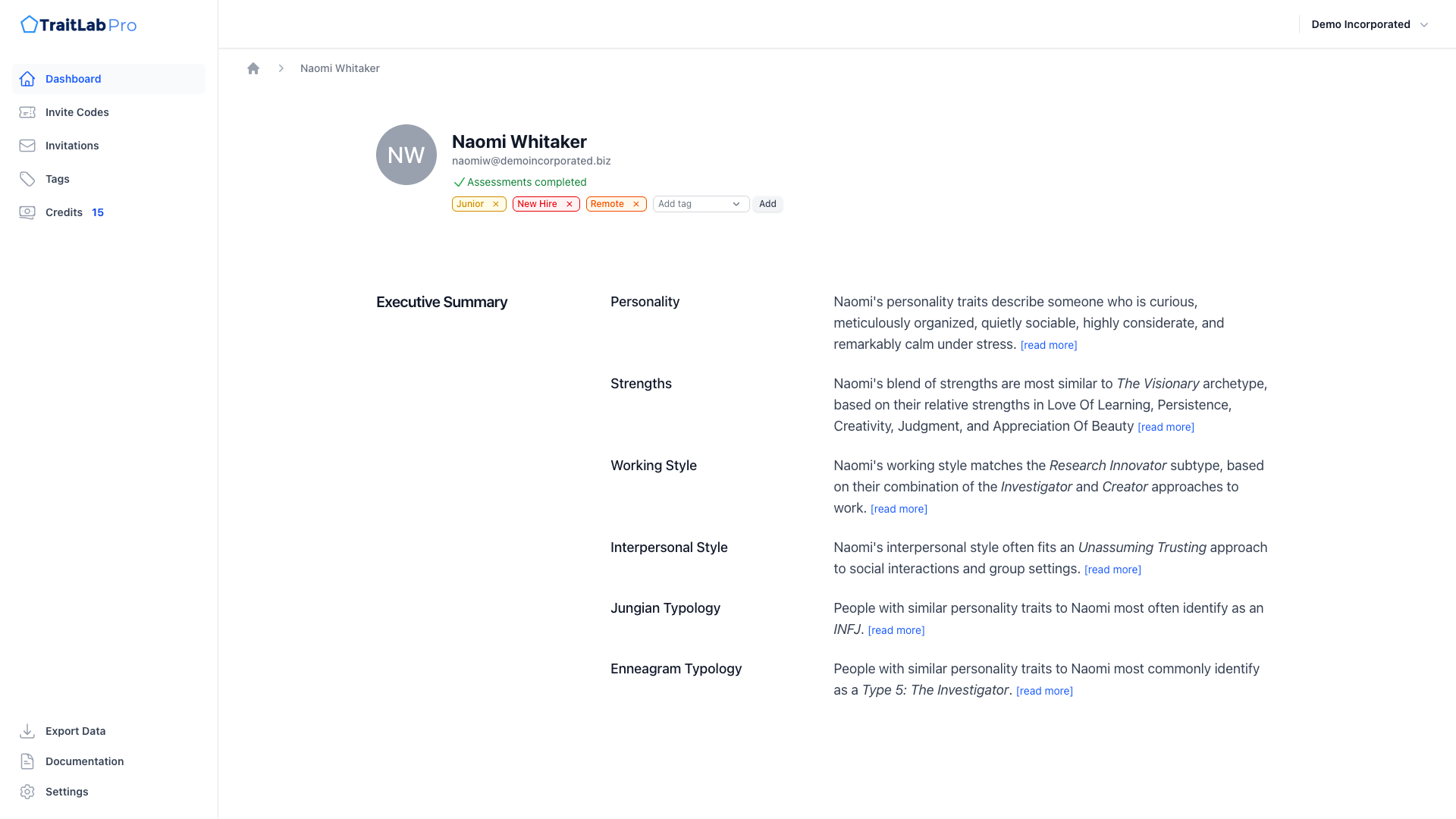Click the TraitLab Pro logo
This screenshot has height=819, width=1456.
coord(79,25)
